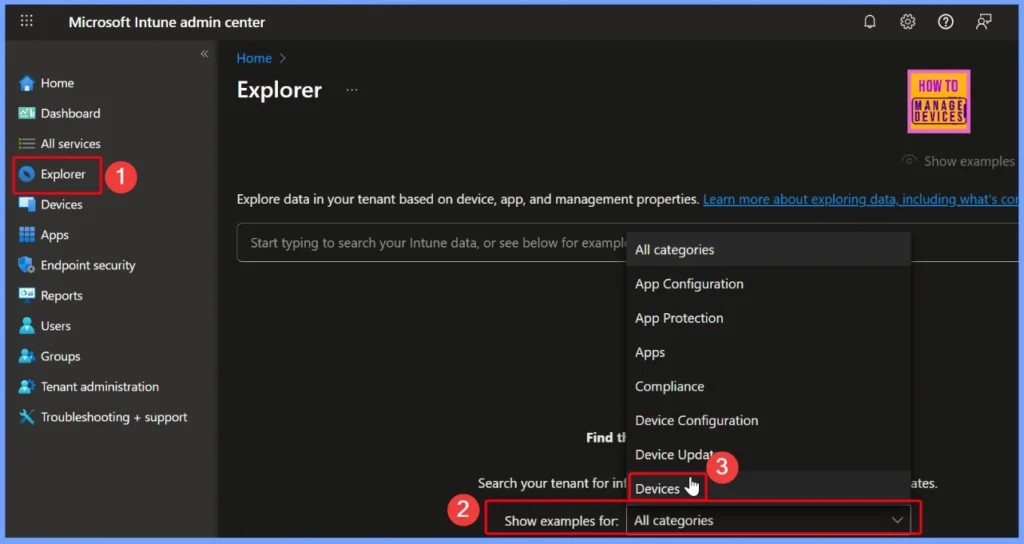The height and width of the screenshot is (544, 1024).
Task: Choose Device Updates from the dropdown list
Action: pos(769,455)
